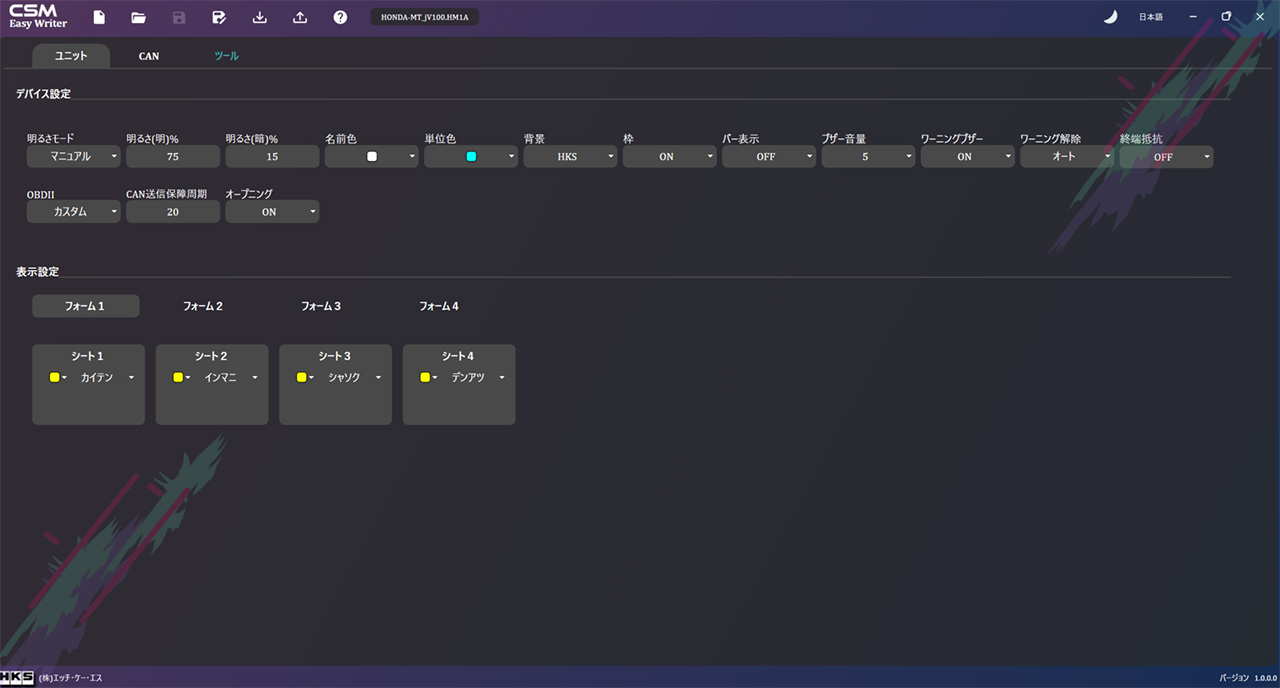1280x688 pixels.
Task: Open help via question mark icon
Action: pyautogui.click(x=340, y=17)
